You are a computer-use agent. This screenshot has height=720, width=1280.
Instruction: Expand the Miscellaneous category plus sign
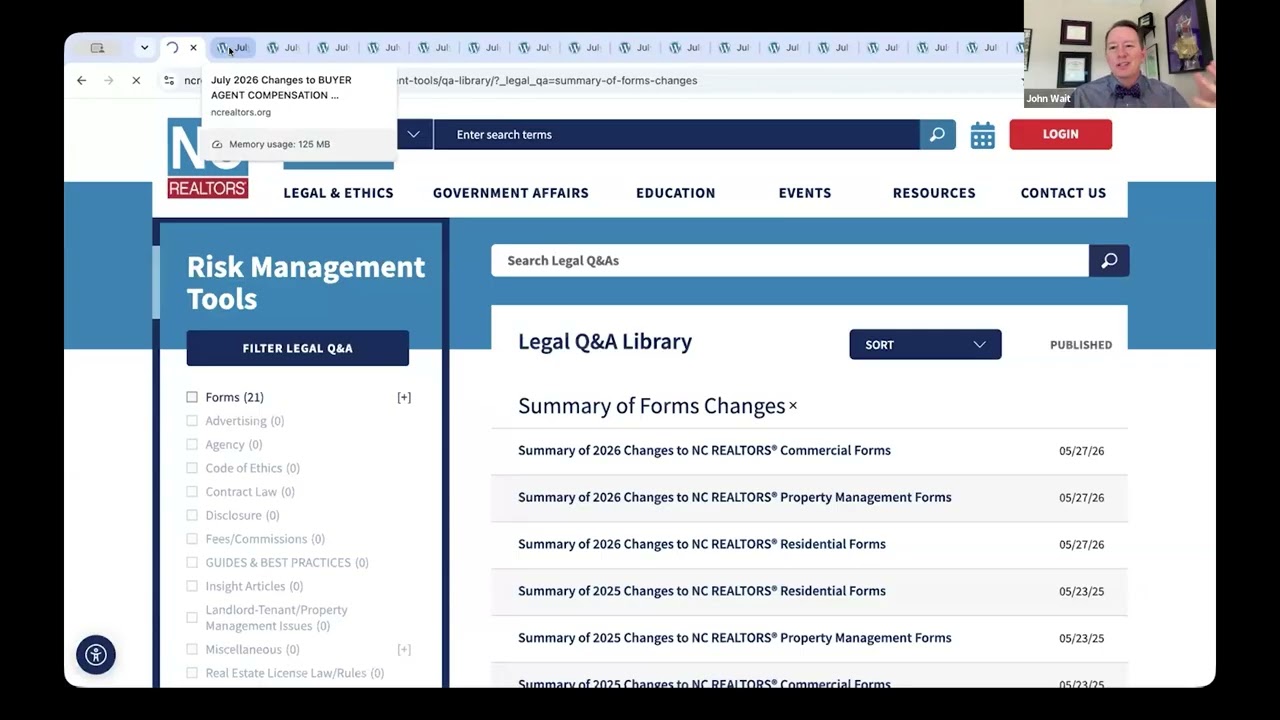(404, 650)
